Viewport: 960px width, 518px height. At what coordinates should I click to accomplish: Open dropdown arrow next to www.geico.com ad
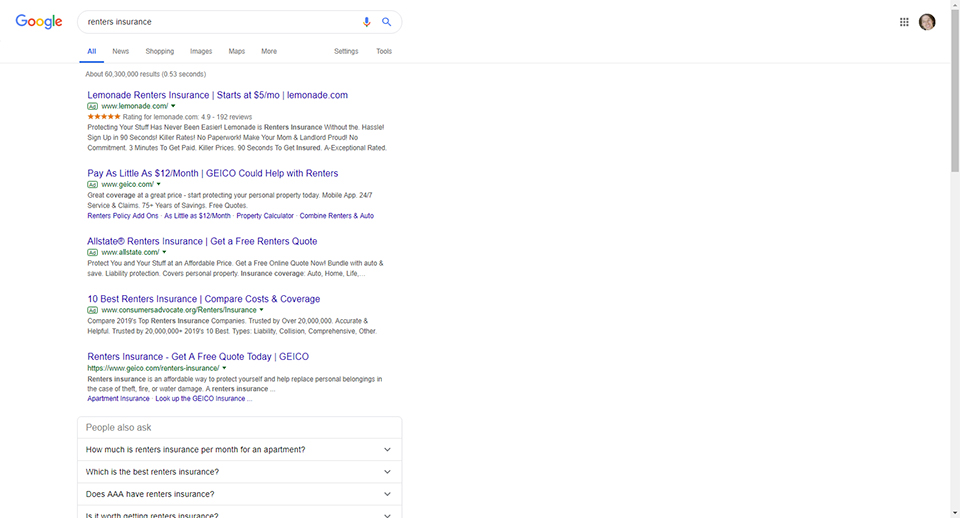159,184
